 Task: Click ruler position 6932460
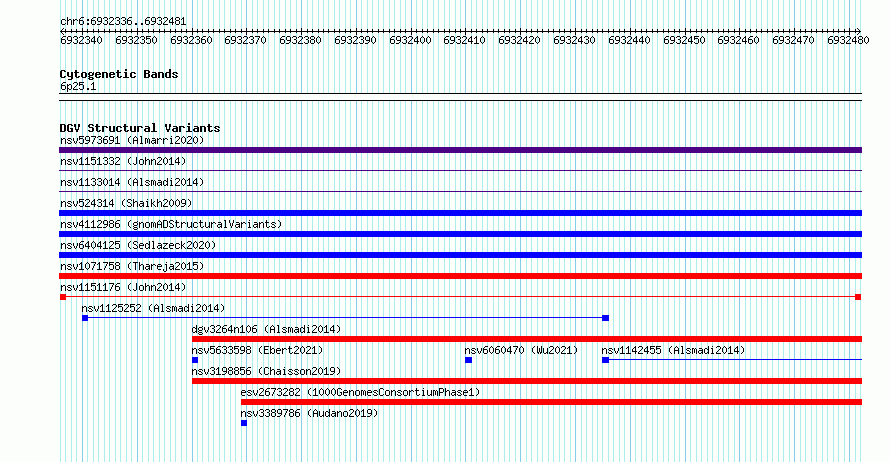coord(738,40)
